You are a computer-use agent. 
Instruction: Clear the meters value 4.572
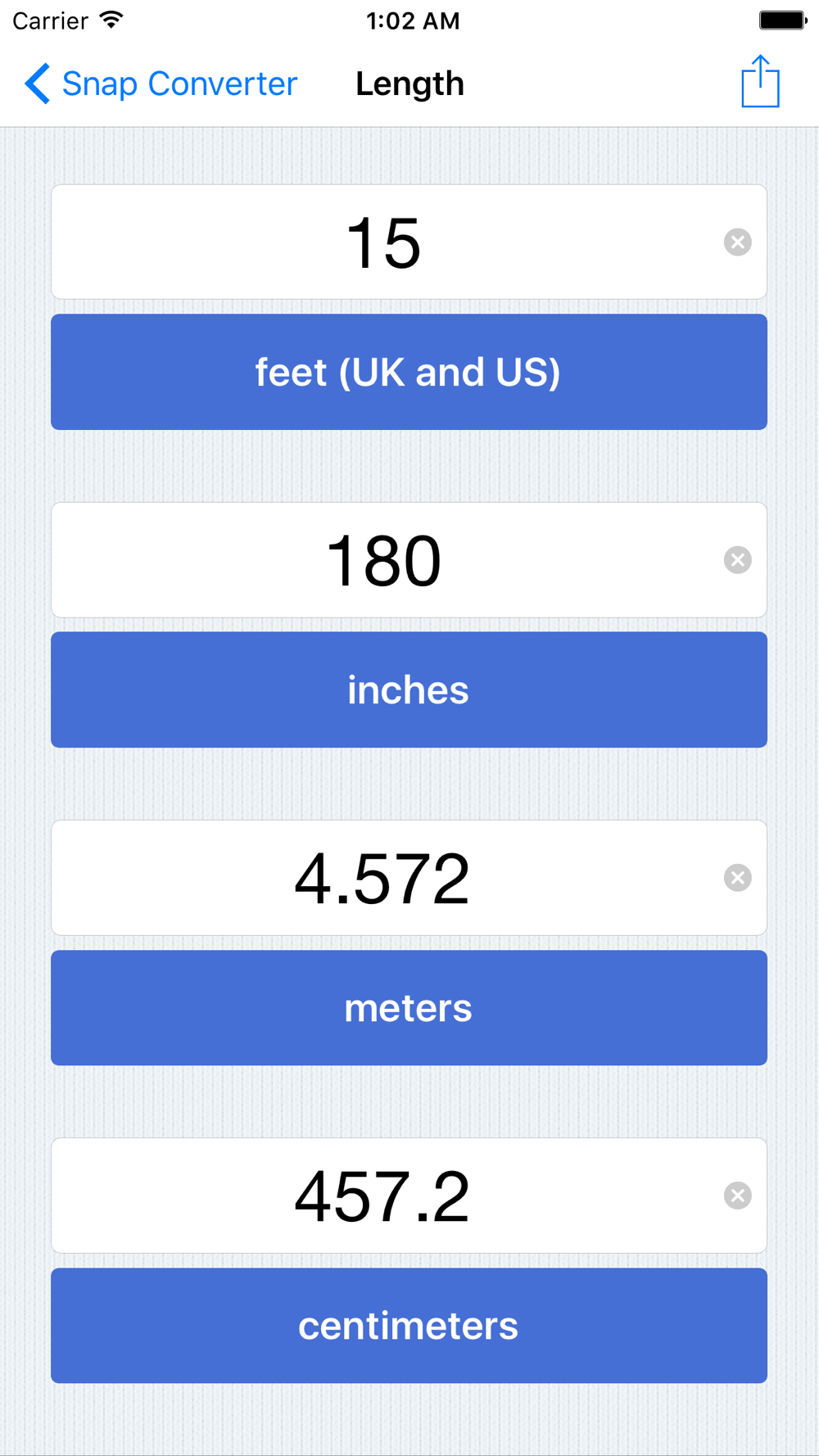737,878
